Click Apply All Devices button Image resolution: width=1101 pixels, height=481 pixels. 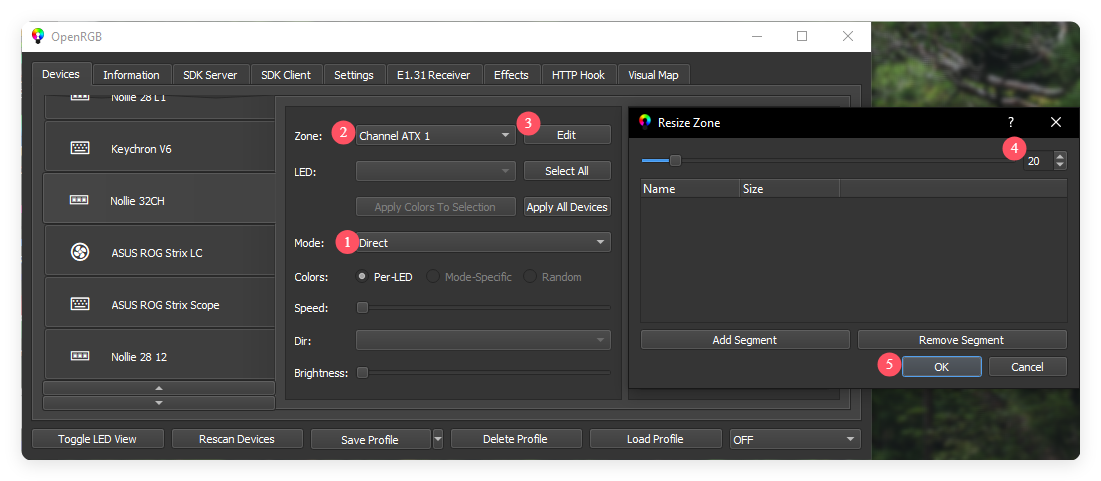[x=567, y=207]
